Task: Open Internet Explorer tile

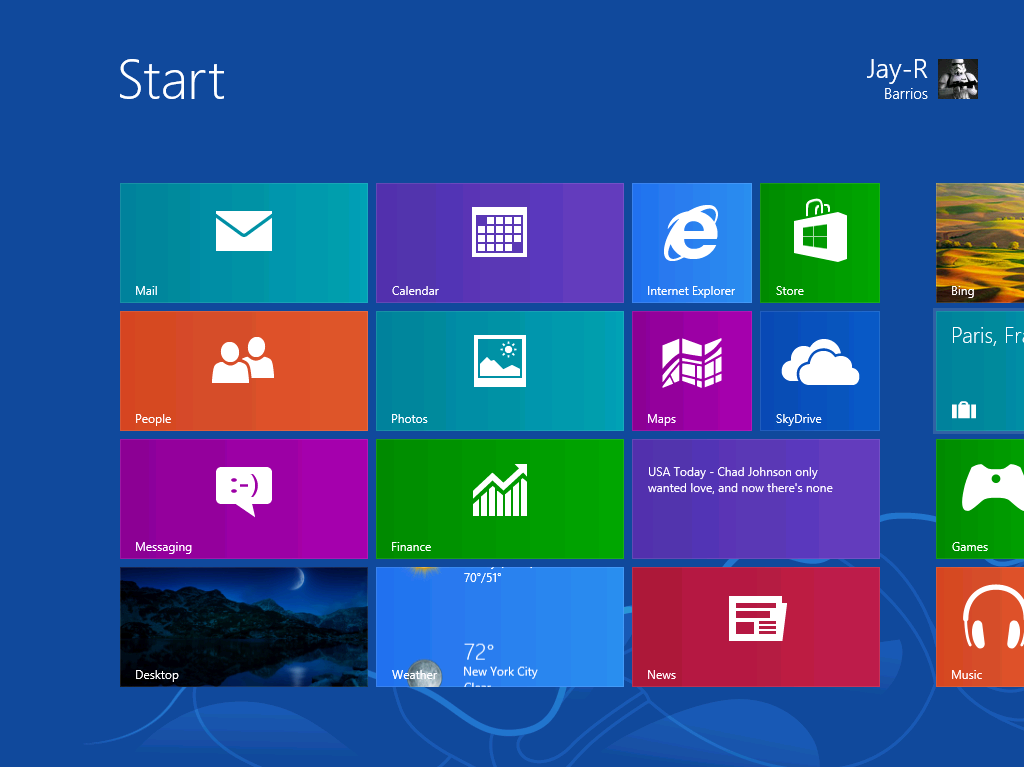Action: pyautogui.click(x=691, y=242)
